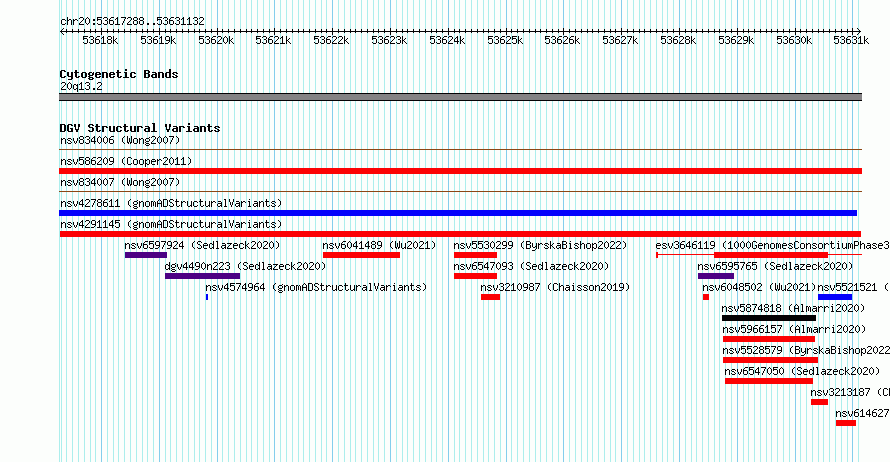Select the purple nsv6597924 feature bar

[146, 255]
